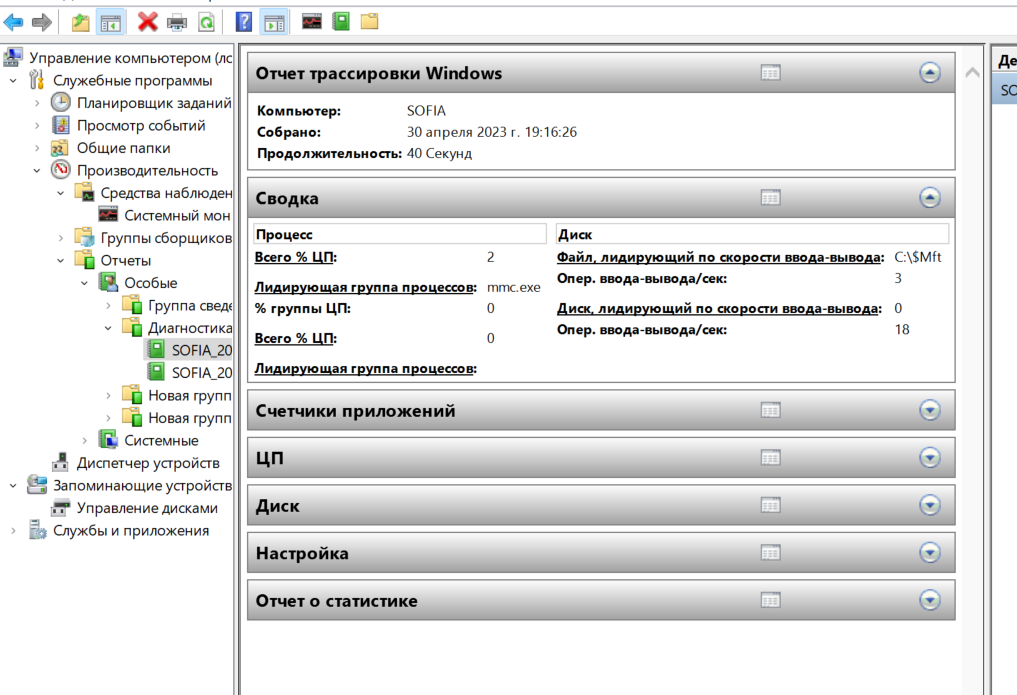This screenshot has width=1017, height=695.
Task: Click Диск, лидирующий по скорости ввода-вывода link
Action: (x=719, y=309)
